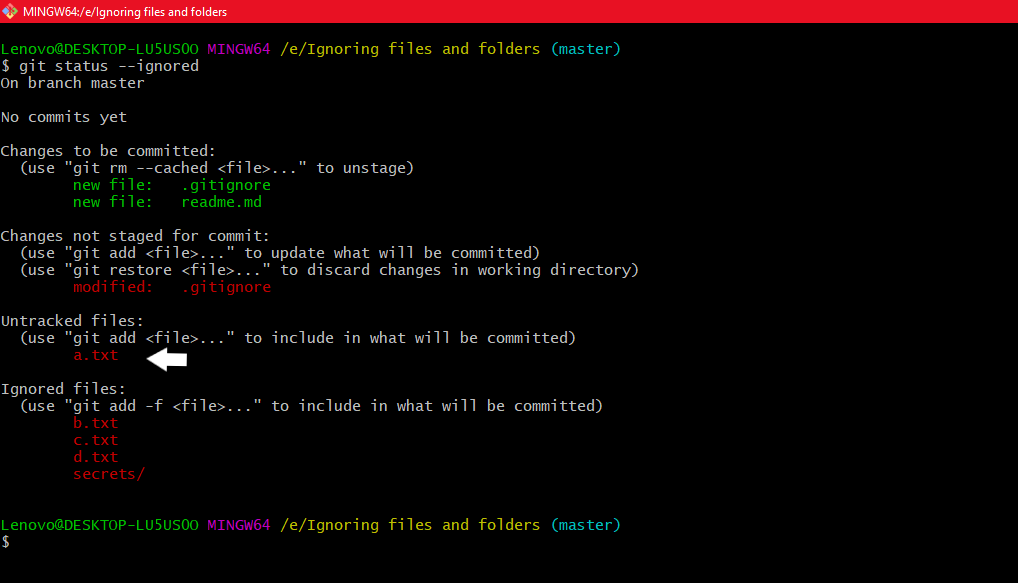Select ignored file b.txt
The width and height of the screenshot is (1018, 583).
tap(95, 423)
